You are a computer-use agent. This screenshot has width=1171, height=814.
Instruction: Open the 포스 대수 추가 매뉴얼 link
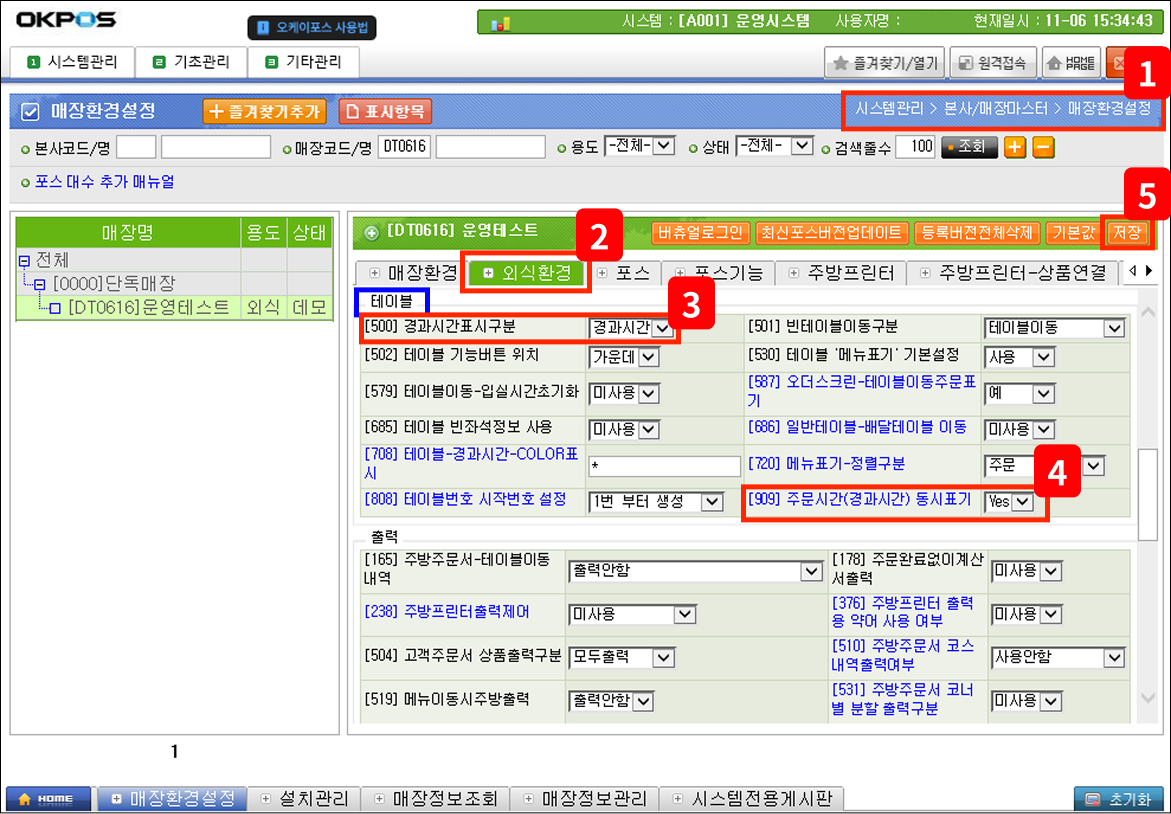(x=104, y=182)
